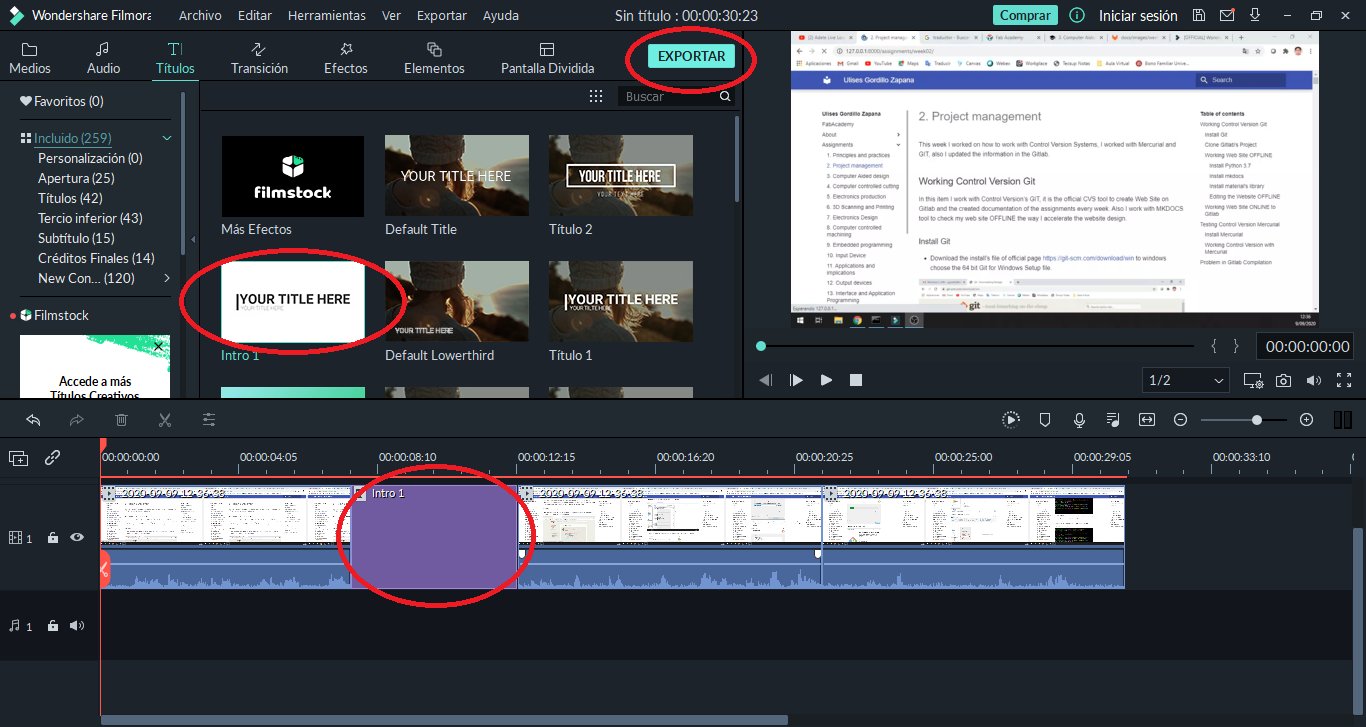Switch to the Medios tab
Image resolution: width=1366 pixels, height=727 pixels.
(29, 59)
